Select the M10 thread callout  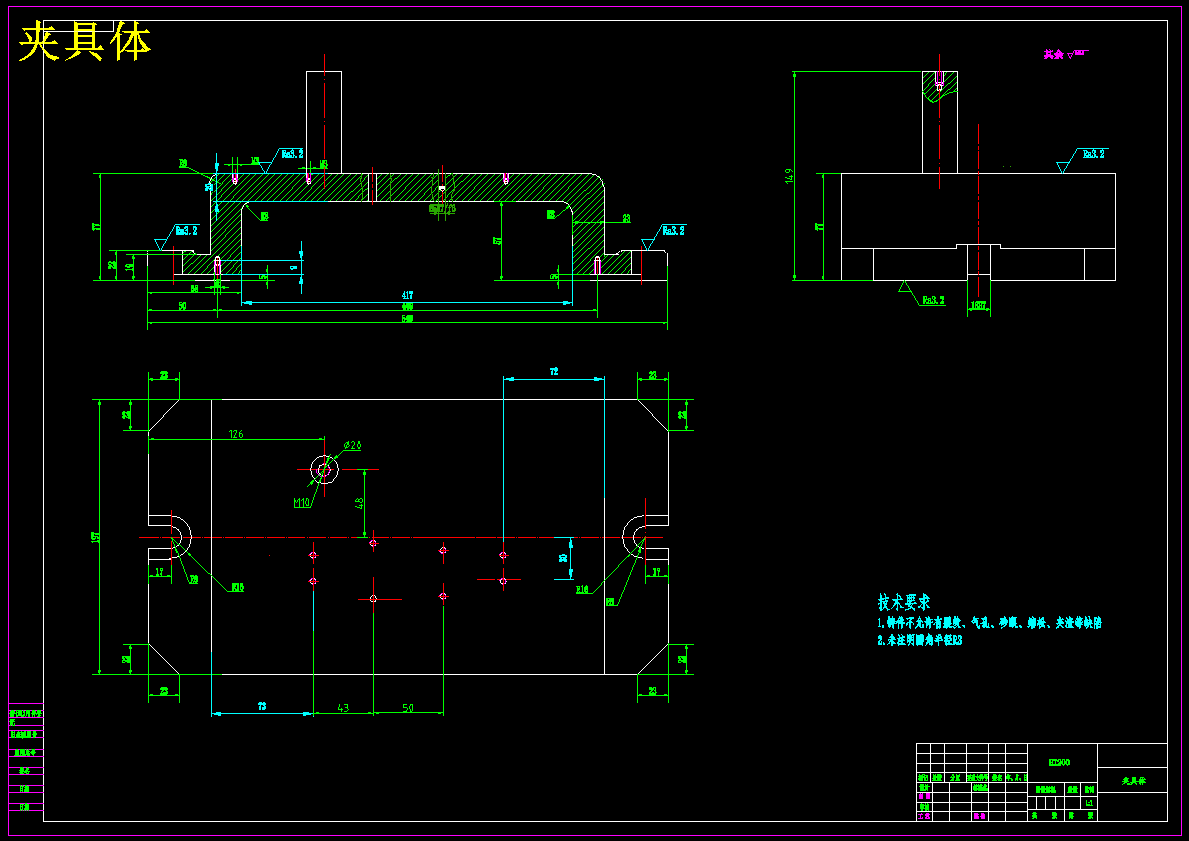pyautogui.click(x=302, y=503)
